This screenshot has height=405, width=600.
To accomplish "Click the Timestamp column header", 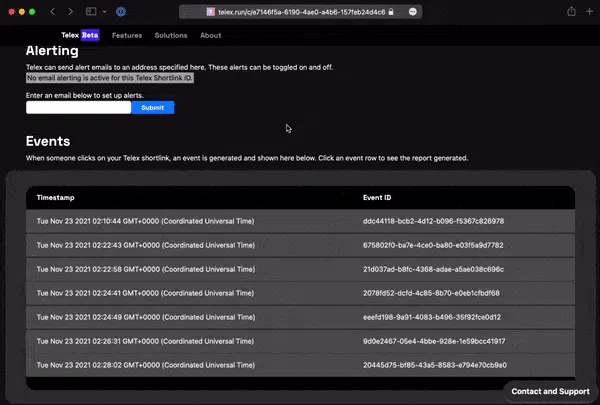I will click(55, 198).
